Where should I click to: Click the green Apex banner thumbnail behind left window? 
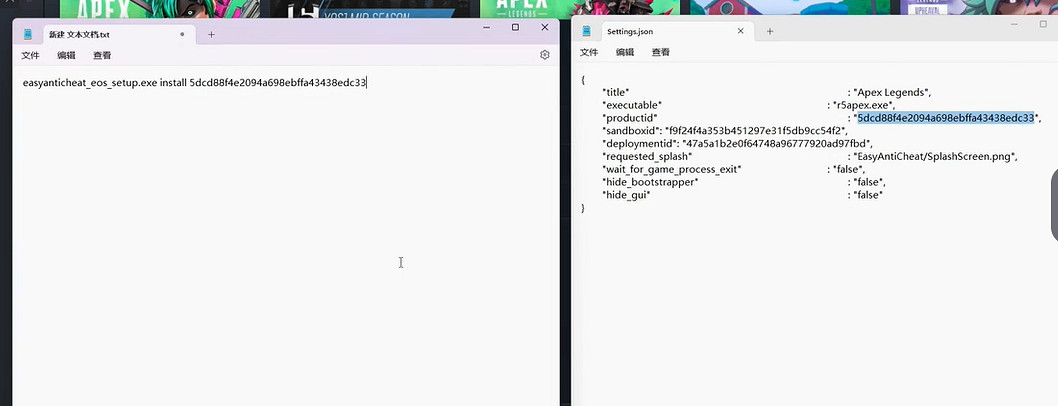(x=160, y=8)
